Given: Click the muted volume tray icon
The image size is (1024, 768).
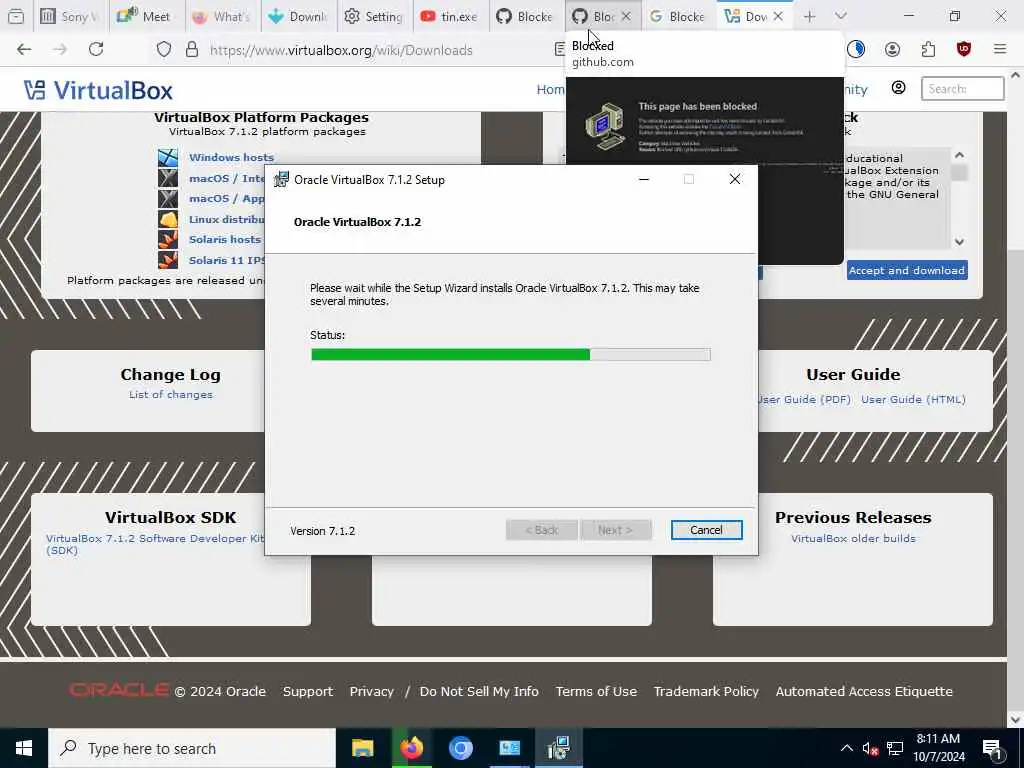Looking at the screenshot, I should coord(870,748).
